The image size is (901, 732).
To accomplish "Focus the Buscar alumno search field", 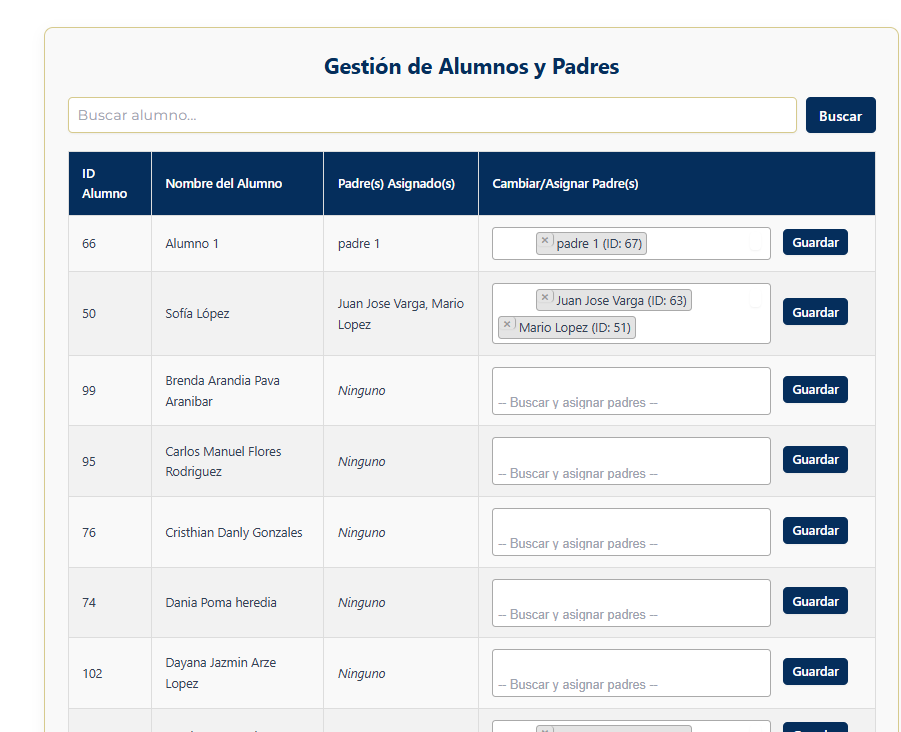I will tap(432, 115).
